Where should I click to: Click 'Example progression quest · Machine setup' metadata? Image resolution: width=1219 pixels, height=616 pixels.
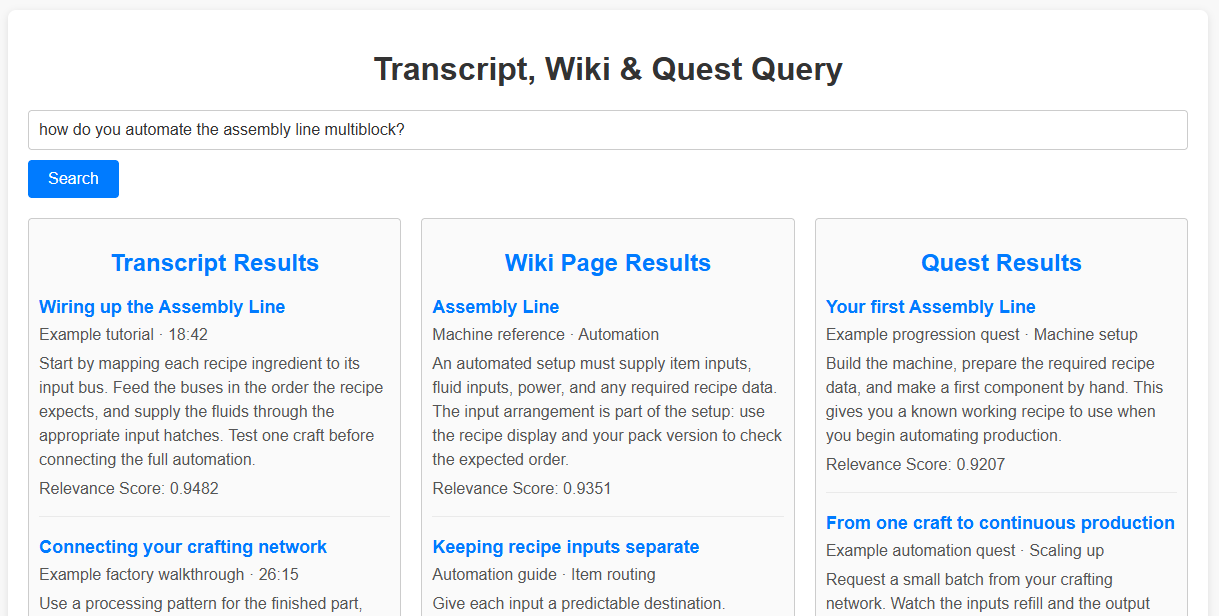coord(982,335)
